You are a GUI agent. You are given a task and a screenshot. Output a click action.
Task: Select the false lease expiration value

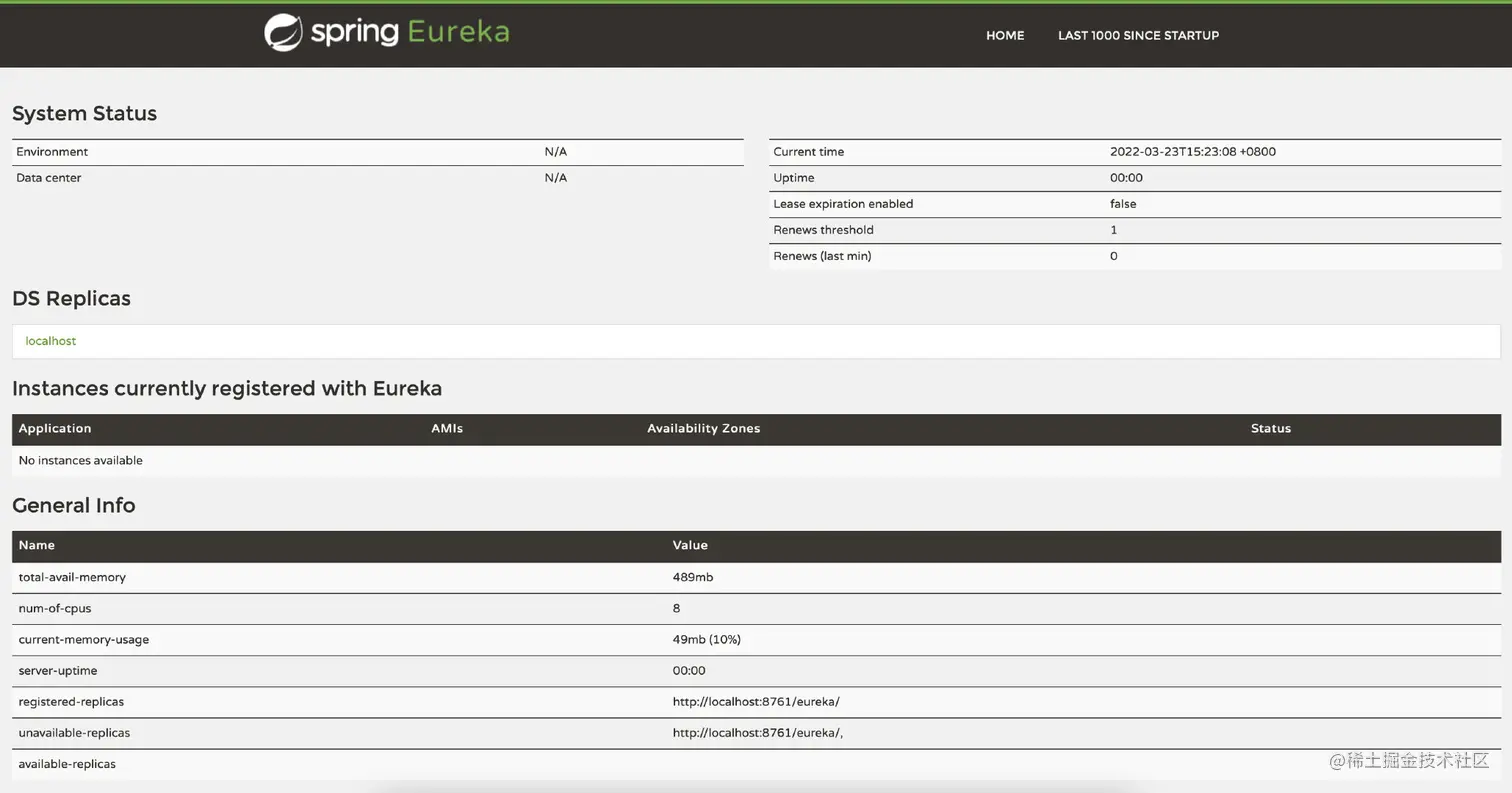pos(1123,204)
